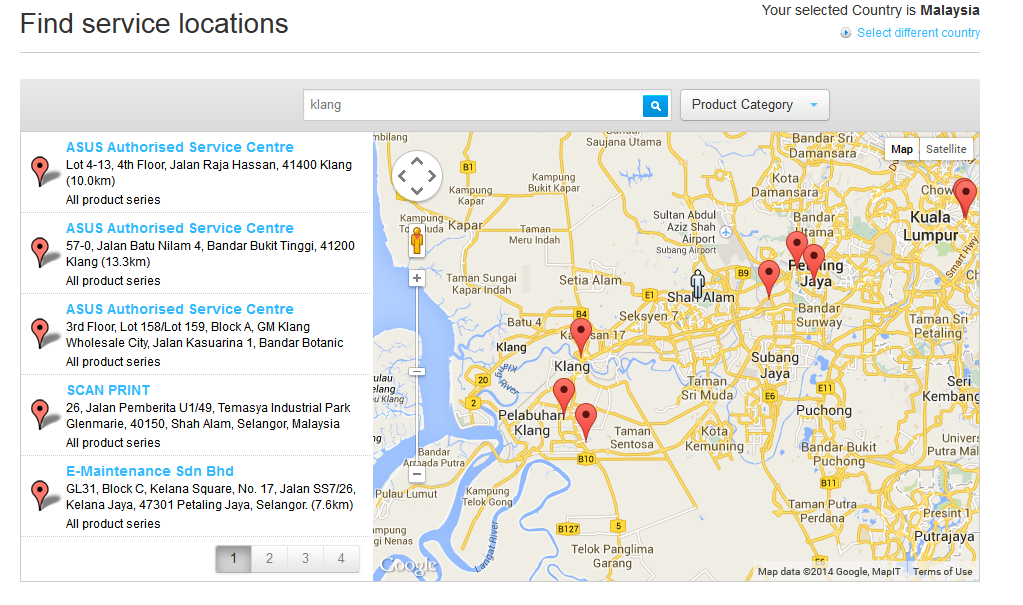
Task: Go to results page 2
Action: click(269, 559)
